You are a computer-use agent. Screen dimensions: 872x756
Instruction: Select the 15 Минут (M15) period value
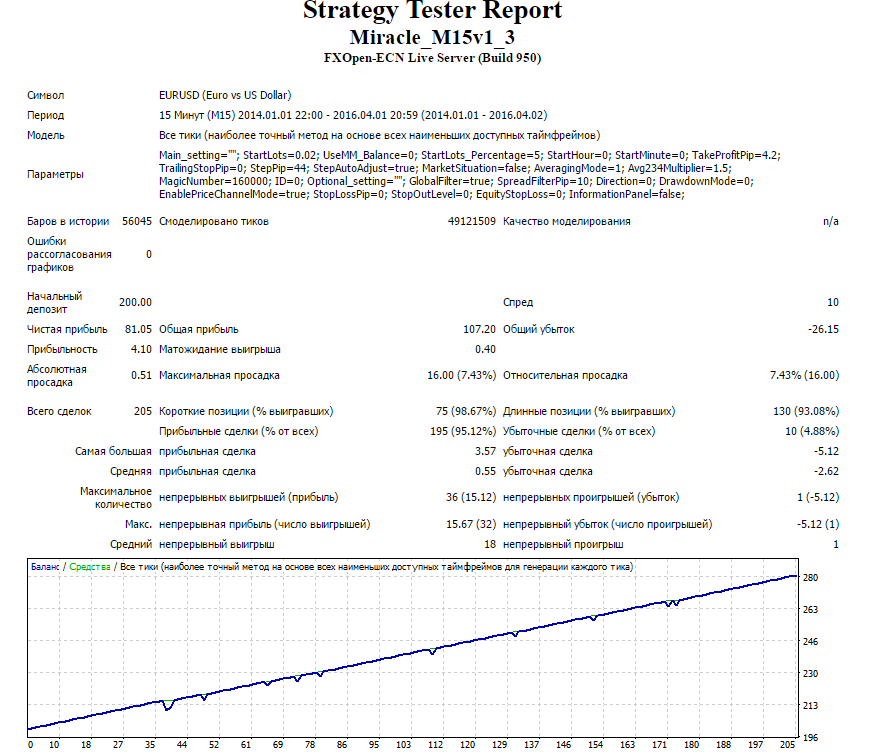click(x=353, y=115)
